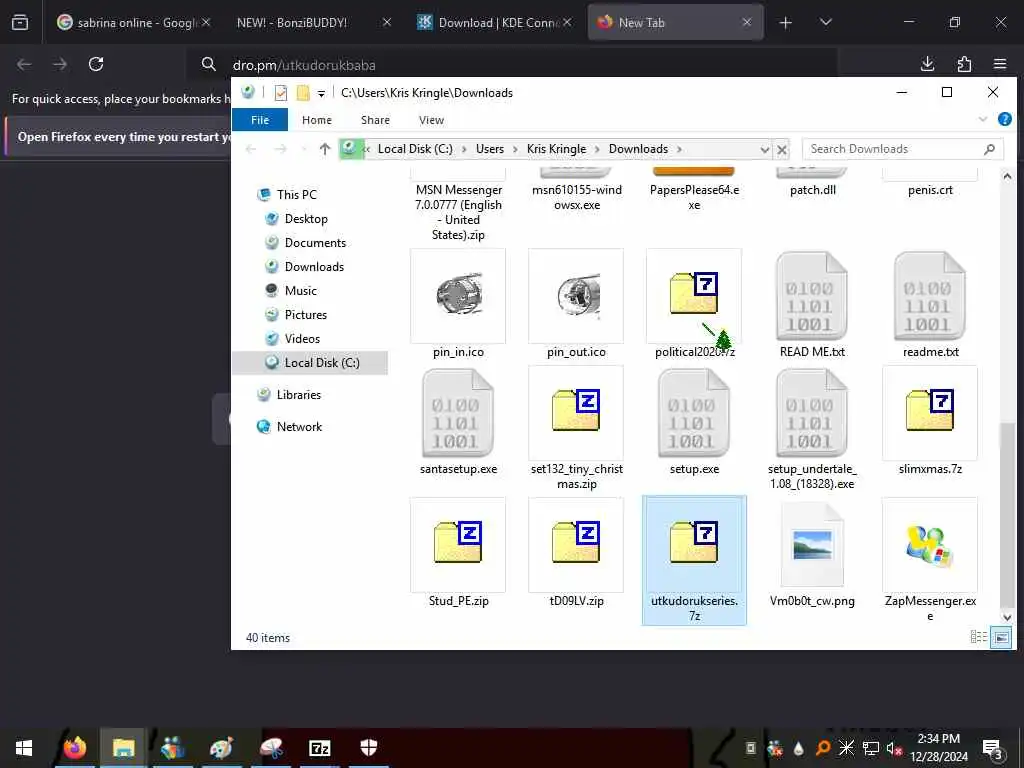Select the pin_out.ico file

click(x=576, y=296)
